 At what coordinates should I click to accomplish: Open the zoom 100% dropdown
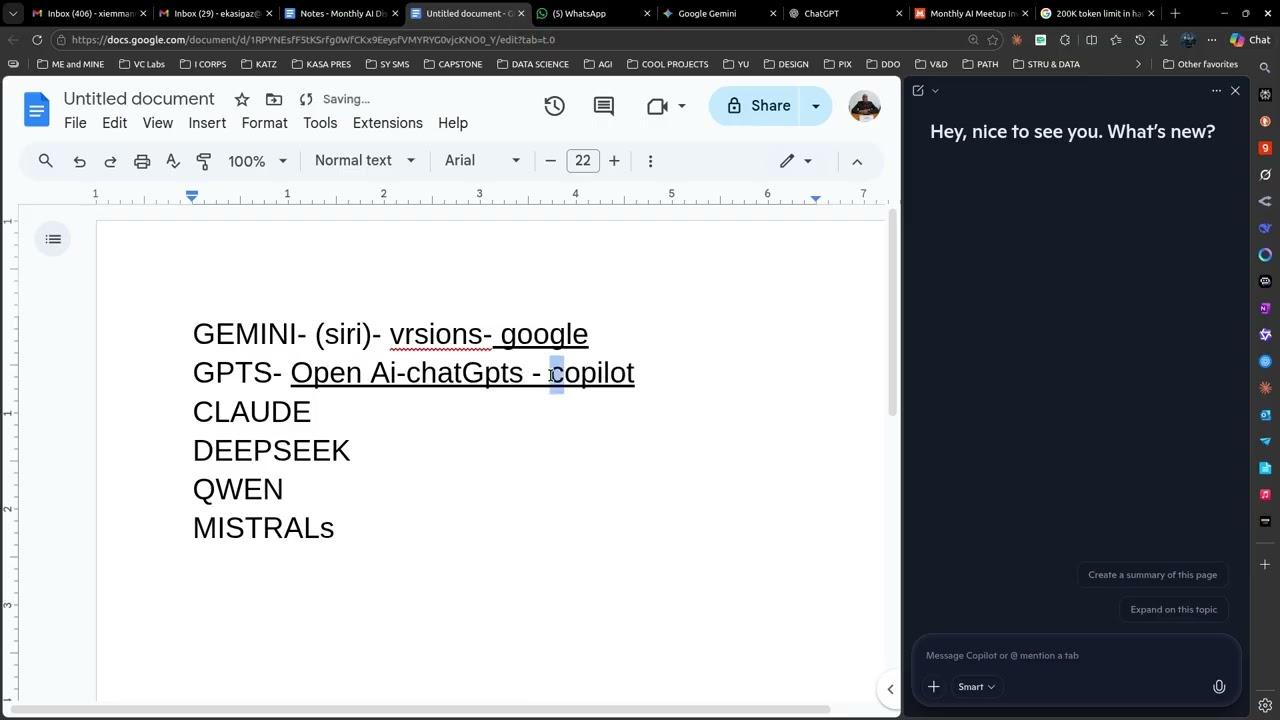coord(257,161)
